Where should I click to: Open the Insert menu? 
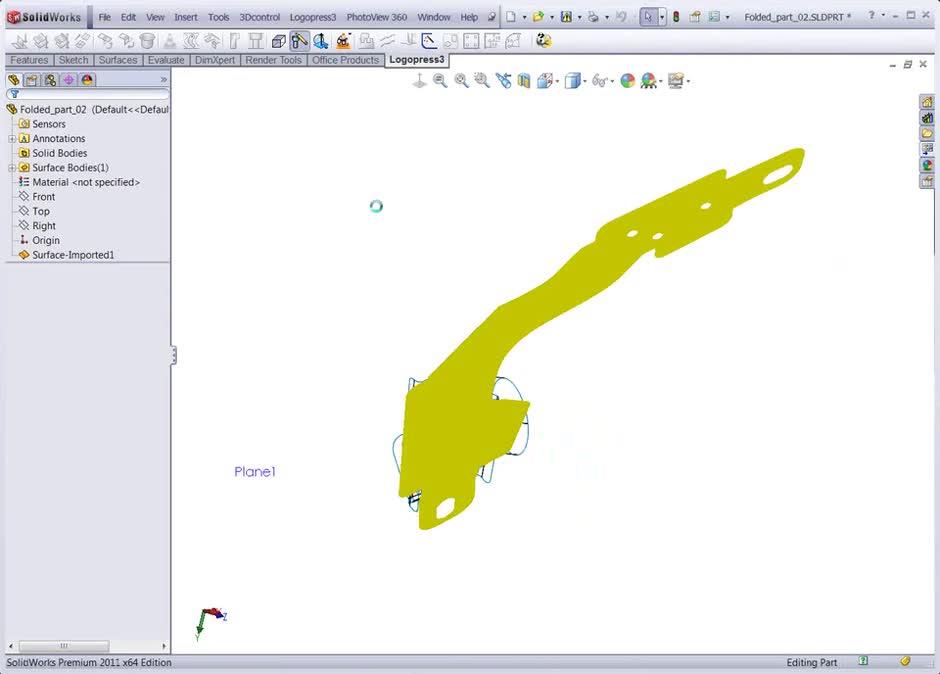pos(188,17)
